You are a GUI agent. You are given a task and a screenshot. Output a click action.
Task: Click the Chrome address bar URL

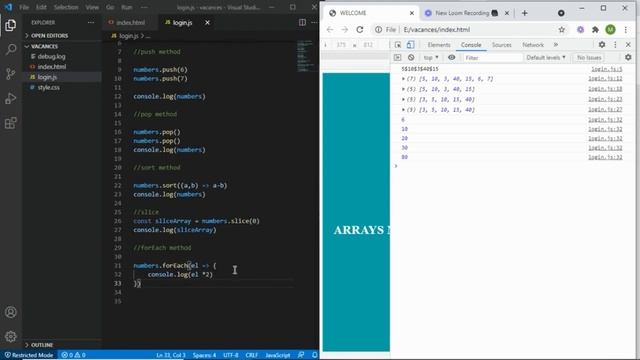[x=436, y=29]
